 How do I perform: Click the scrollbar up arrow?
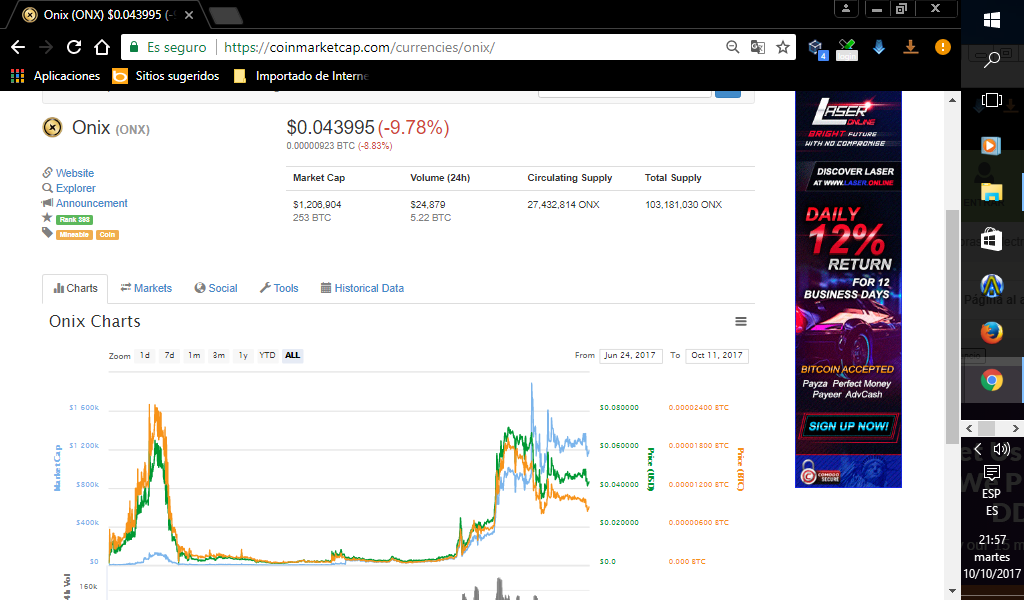[x=952, y=100]
